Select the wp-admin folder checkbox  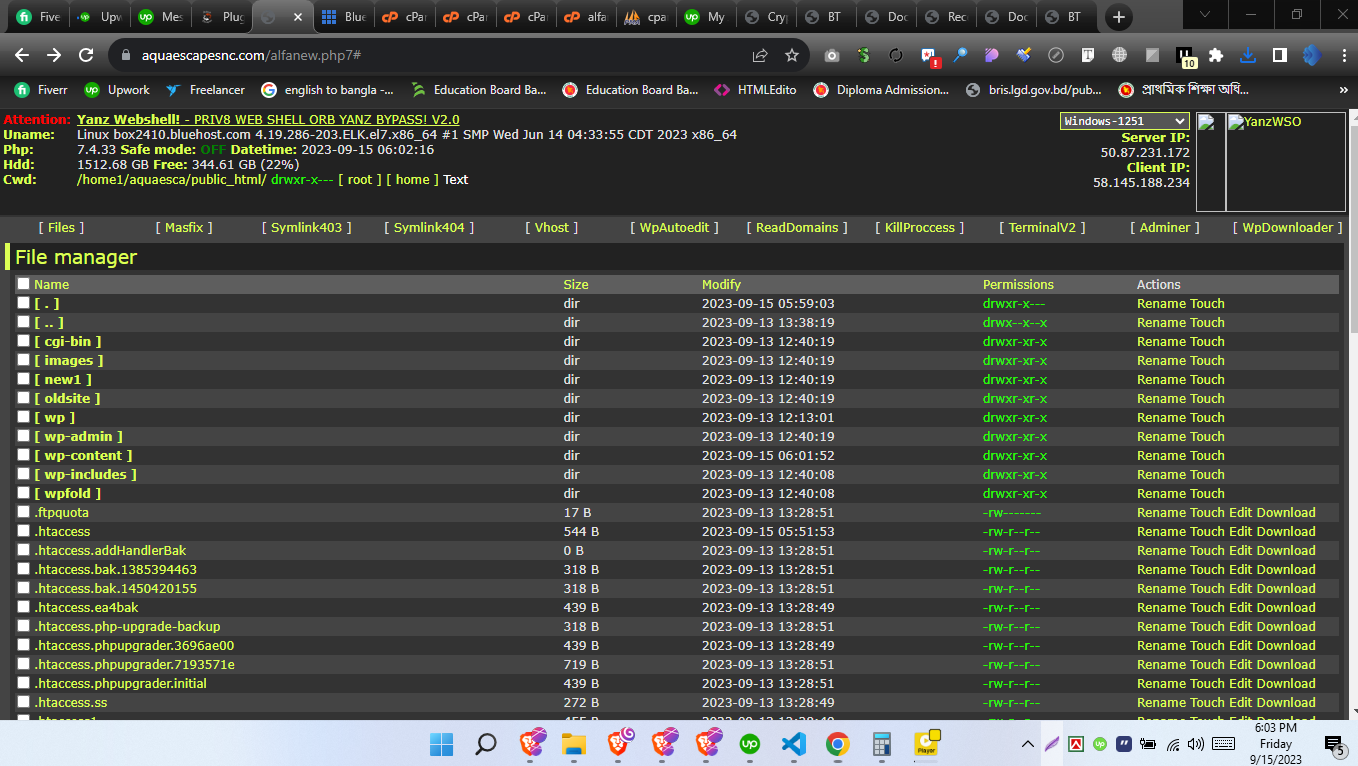click(x=23, y=436)
